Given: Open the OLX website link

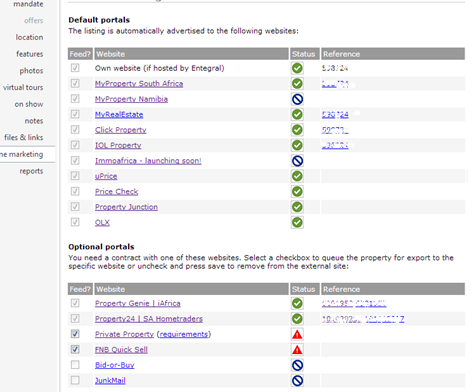Looking at the screenshot, I should (x=102, y=222).
